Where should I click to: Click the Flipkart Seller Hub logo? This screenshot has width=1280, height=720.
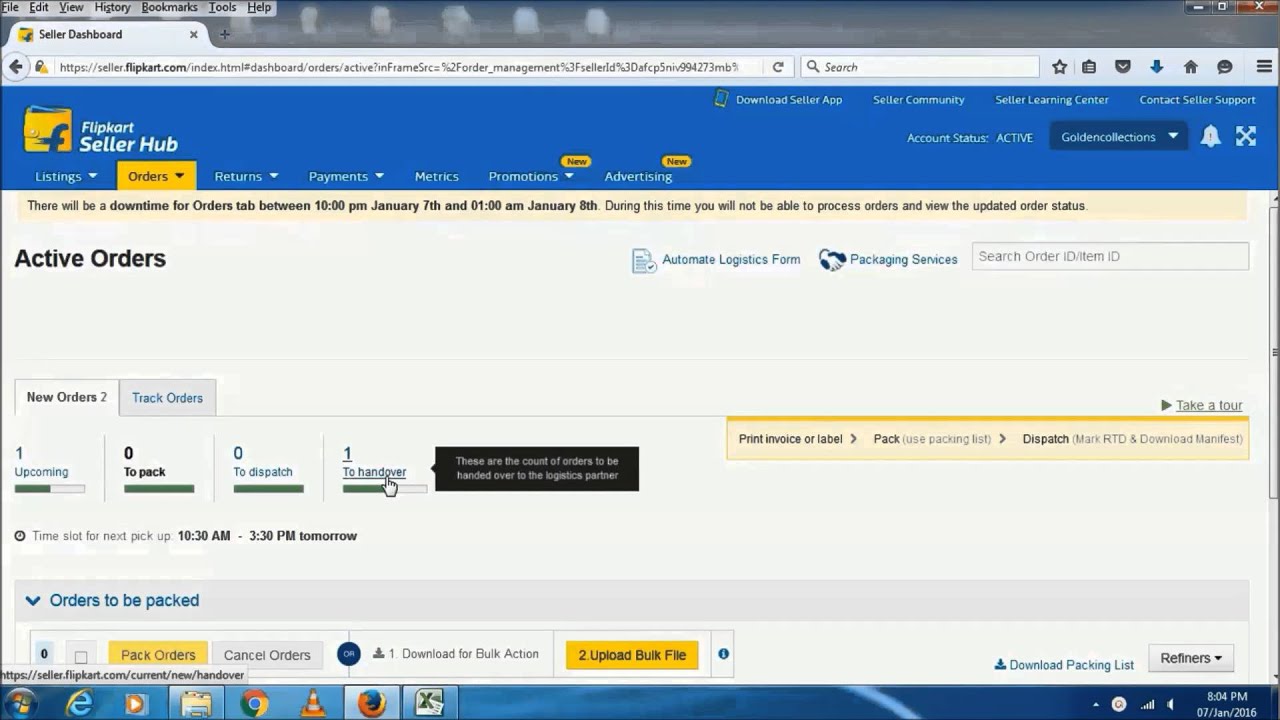(x=100, y=130)
